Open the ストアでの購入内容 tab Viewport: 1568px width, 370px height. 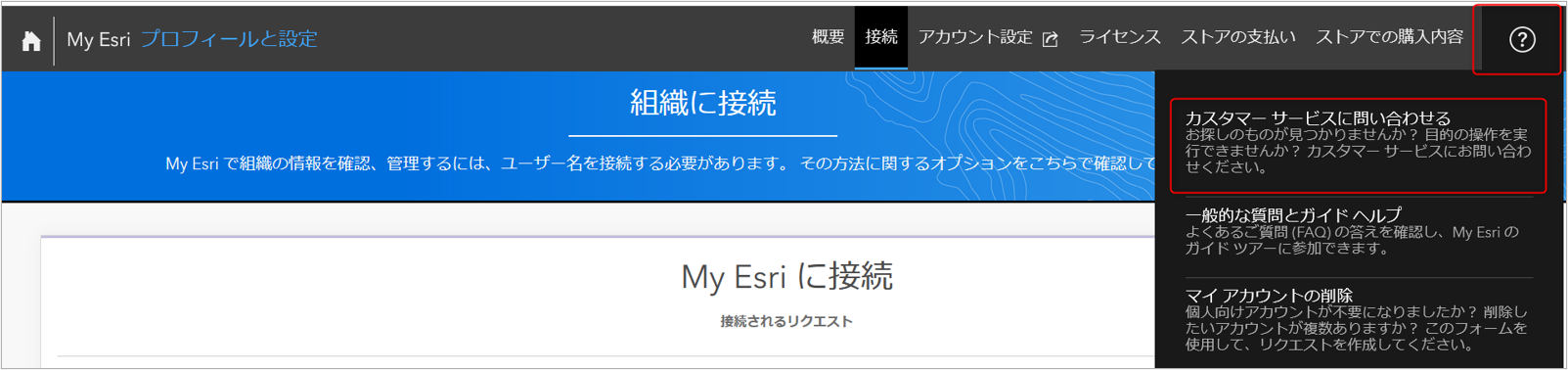pyautogui.click(x=1389, y=37)
